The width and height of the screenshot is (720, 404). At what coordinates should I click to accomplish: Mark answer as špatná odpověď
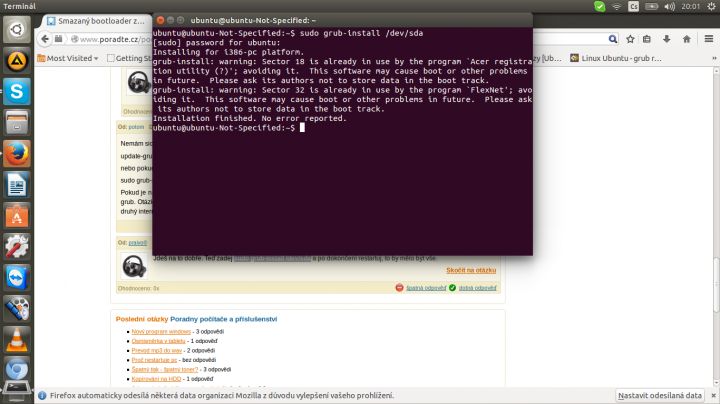(426, 288)
